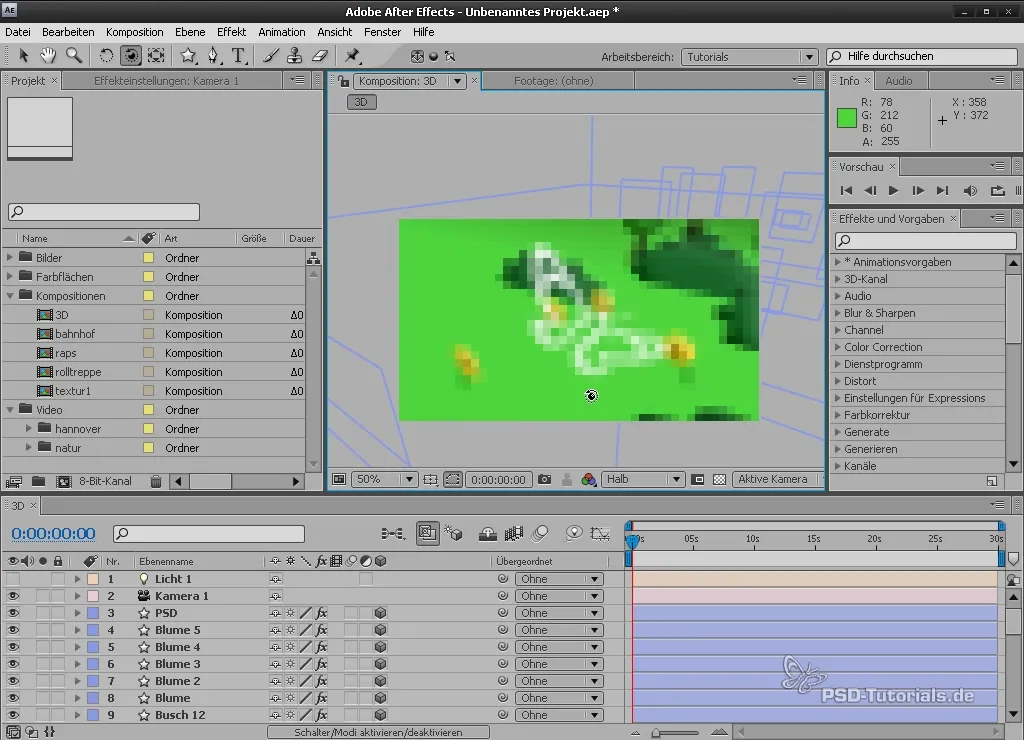1024x740 pixels.
Task: Hide the Blume 5 layer
Action: [x=12, y=630]
